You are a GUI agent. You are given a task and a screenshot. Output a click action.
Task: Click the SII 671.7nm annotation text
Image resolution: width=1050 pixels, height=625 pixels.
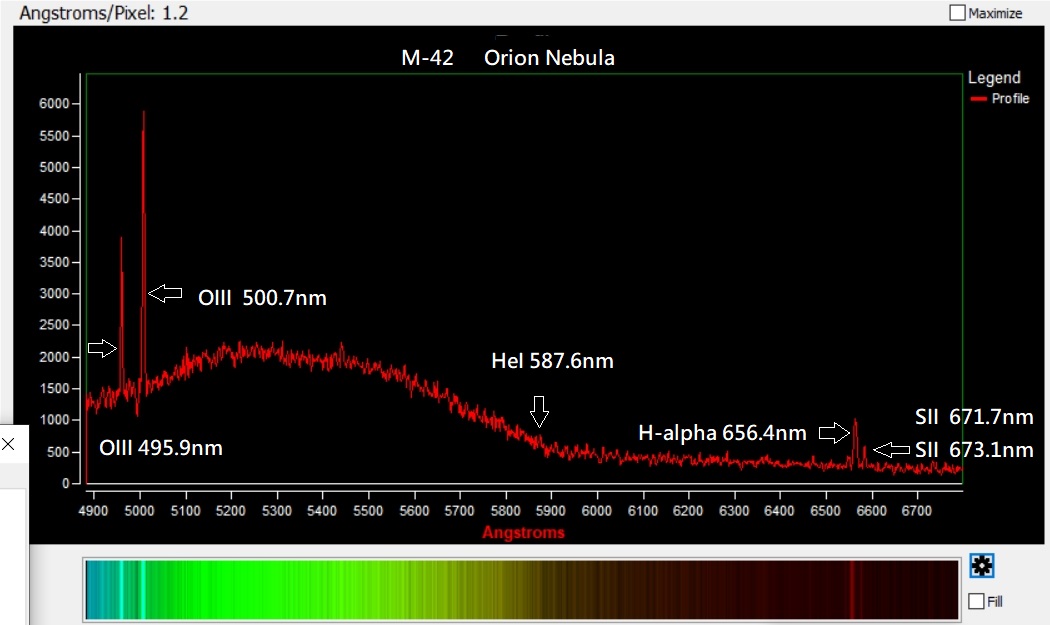[974, 417]
